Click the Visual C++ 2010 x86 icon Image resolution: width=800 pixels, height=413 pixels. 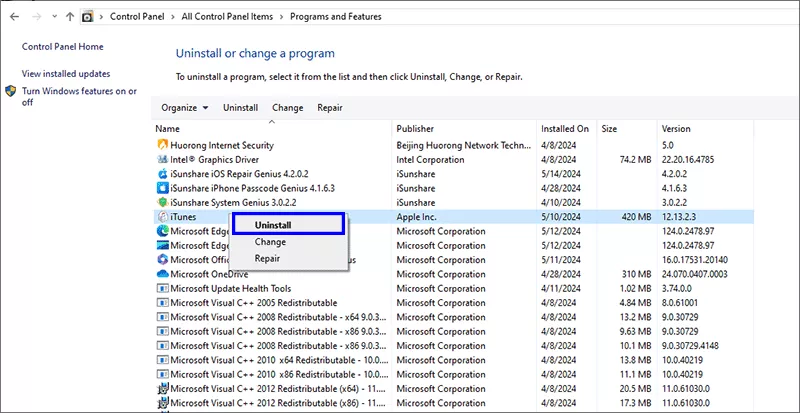(163, 374)
